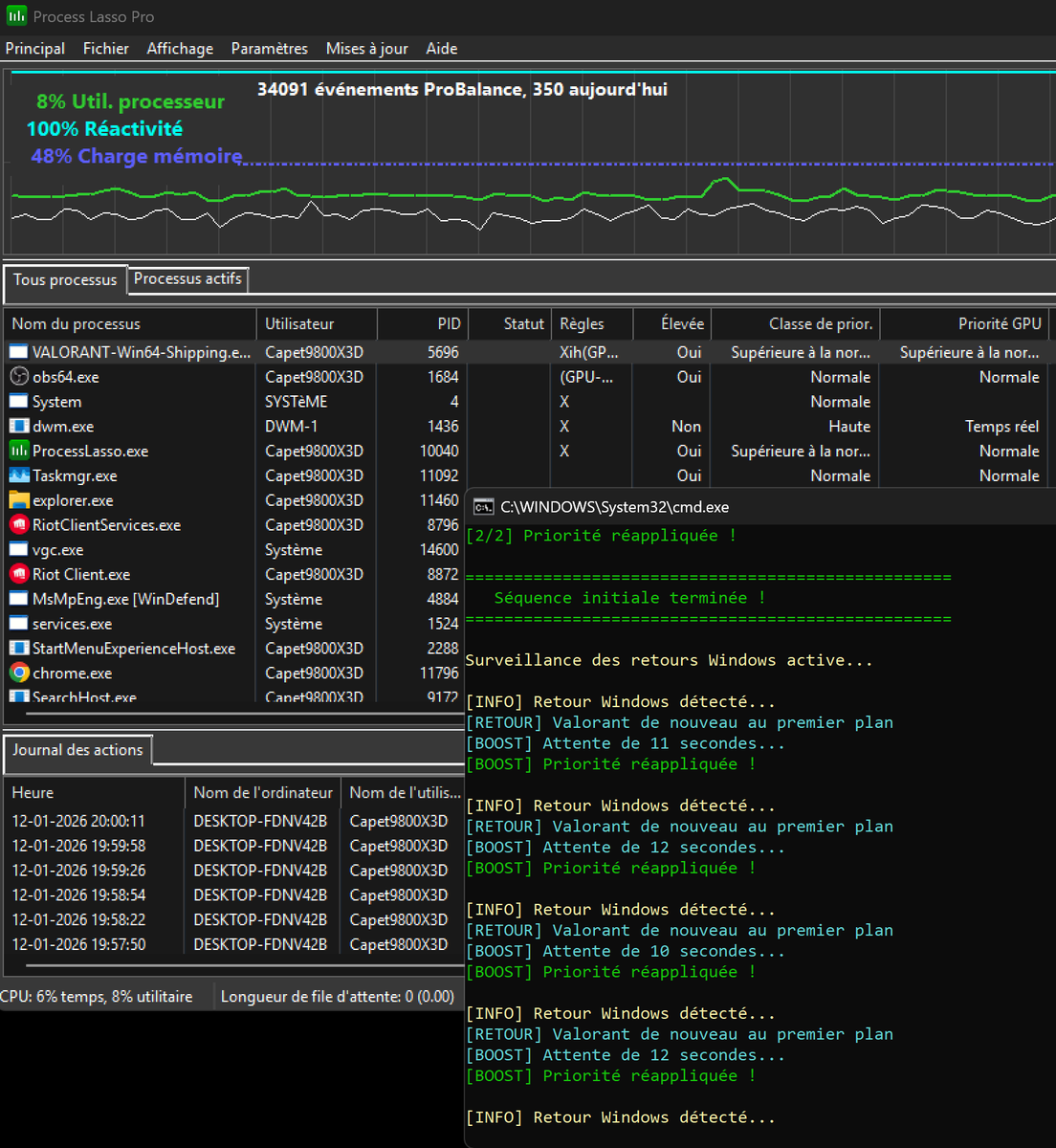The width and height of the screenshot is (1056, 1148).
Task: Select log entry 12-01-2026 19:57:50
Action: (78, 944)
